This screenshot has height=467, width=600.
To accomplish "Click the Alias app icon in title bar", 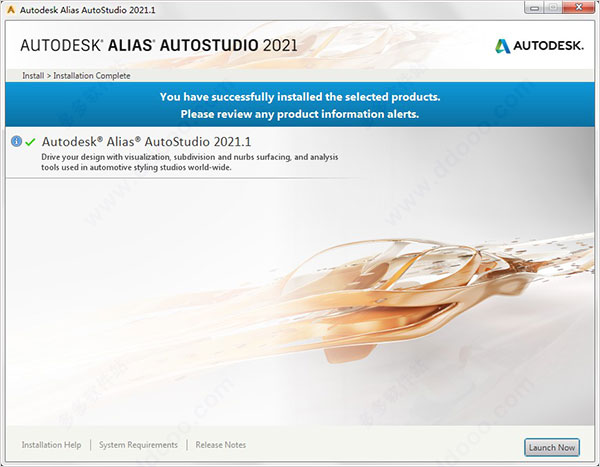I will click(x=10, y=10).
